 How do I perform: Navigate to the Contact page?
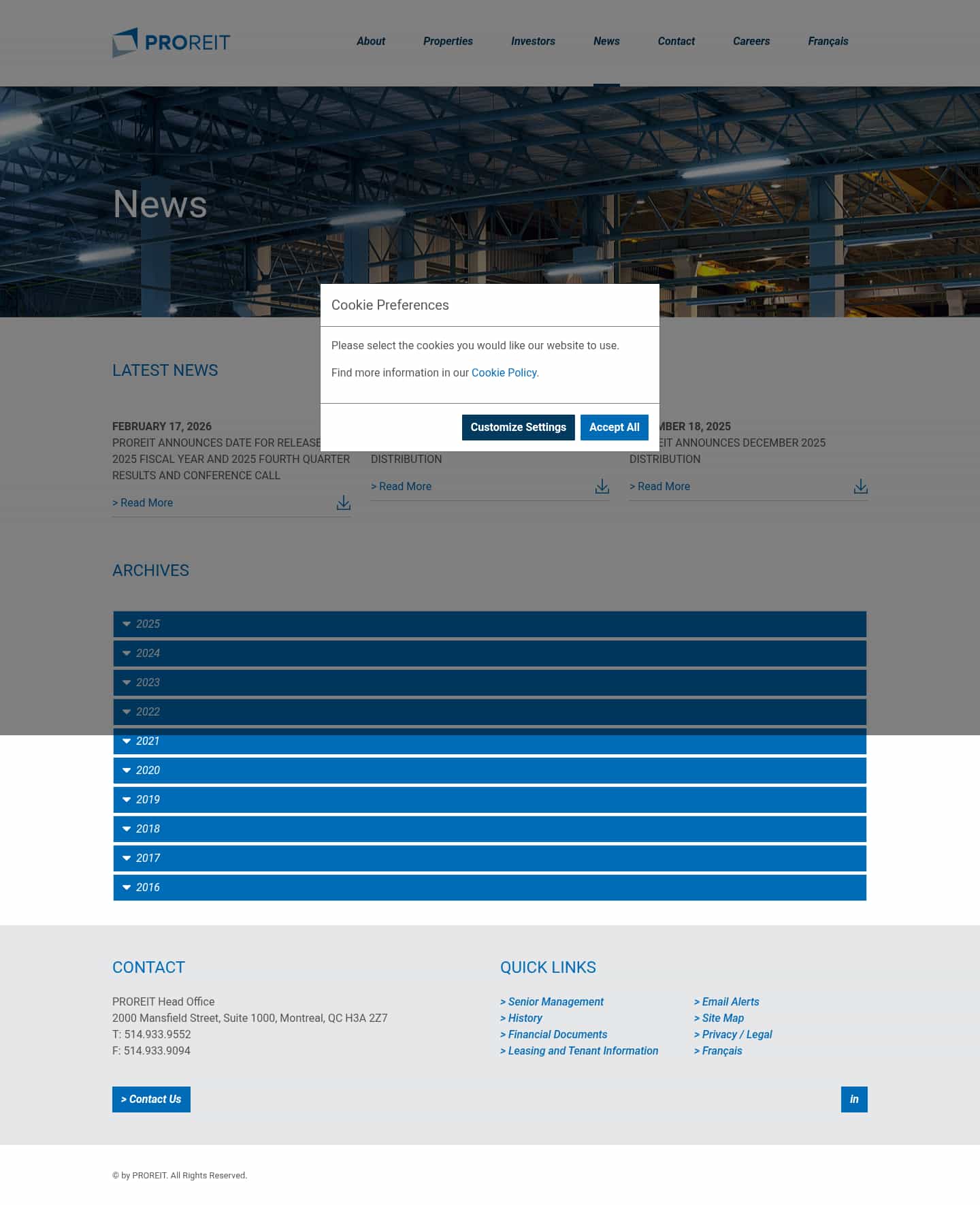coord(676,41)
